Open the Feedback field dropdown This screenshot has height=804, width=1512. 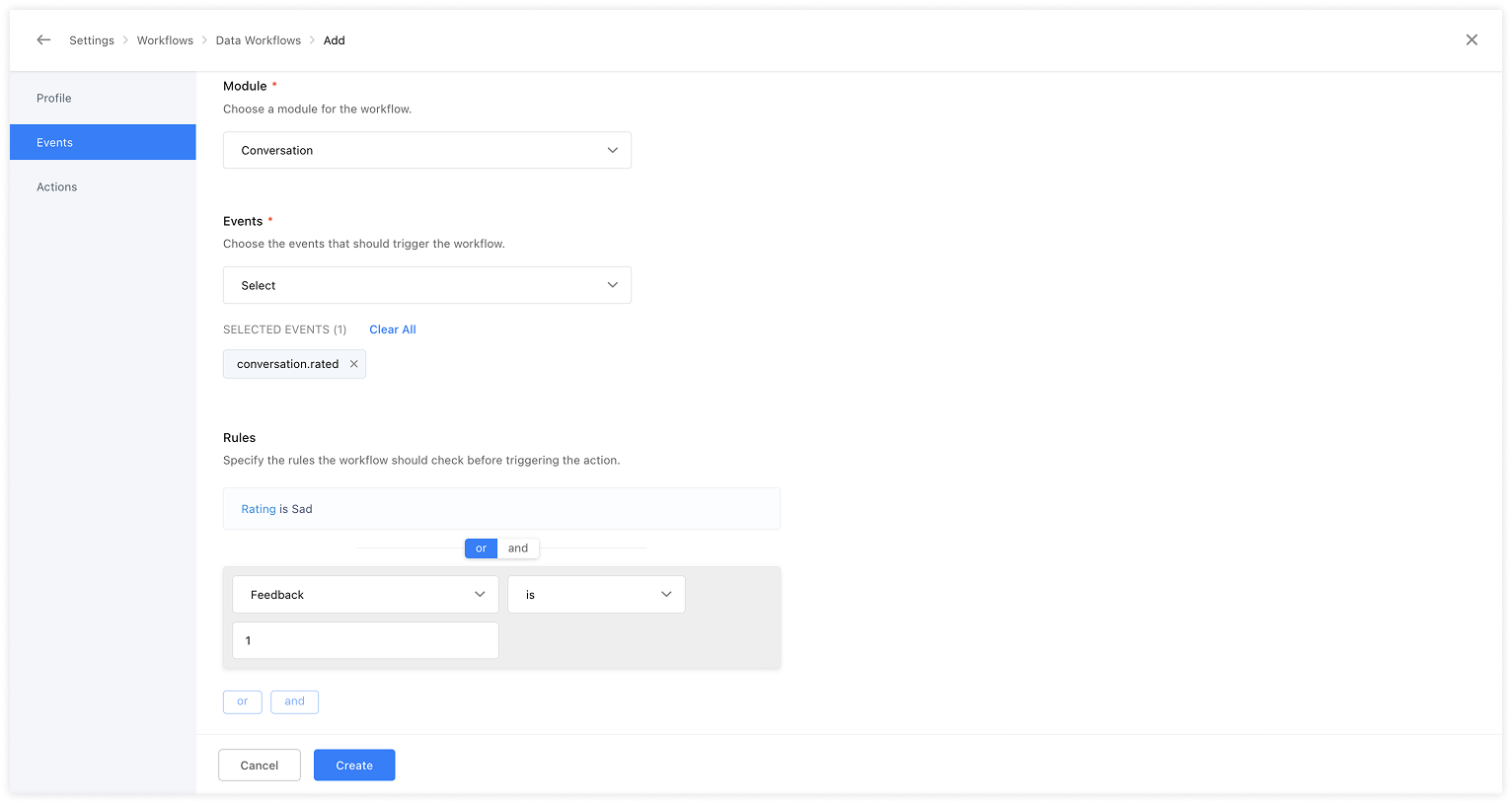point(365,595)
